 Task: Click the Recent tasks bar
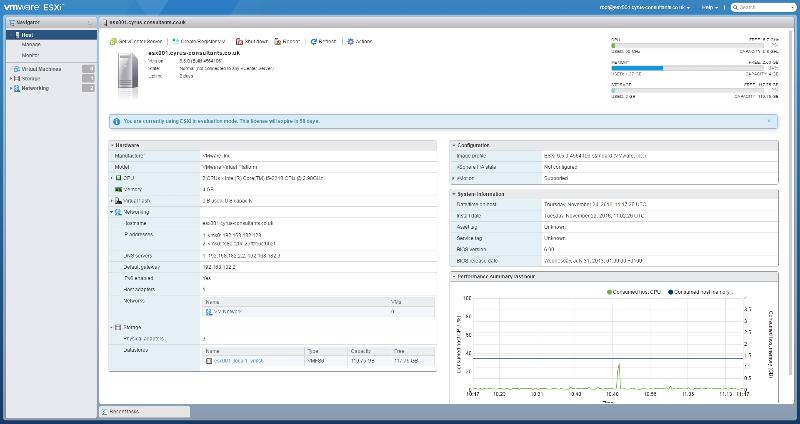point(144,411)
